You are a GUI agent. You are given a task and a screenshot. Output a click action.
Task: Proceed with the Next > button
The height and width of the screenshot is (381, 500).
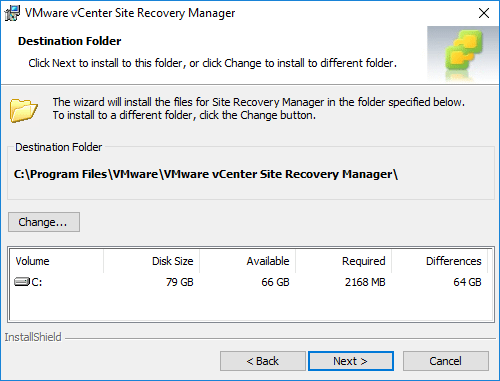click(x=351, y=361)
